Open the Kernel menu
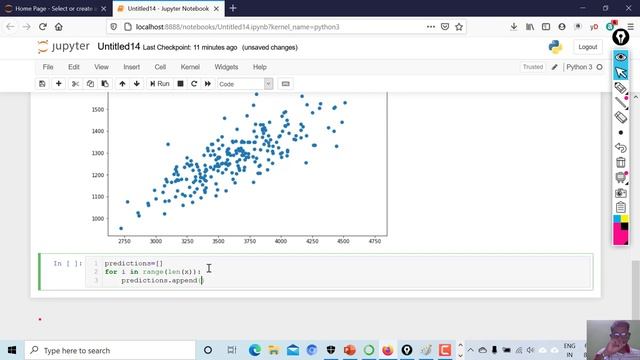The height and width of the screenshot is (360, 640). coord(190,67)
